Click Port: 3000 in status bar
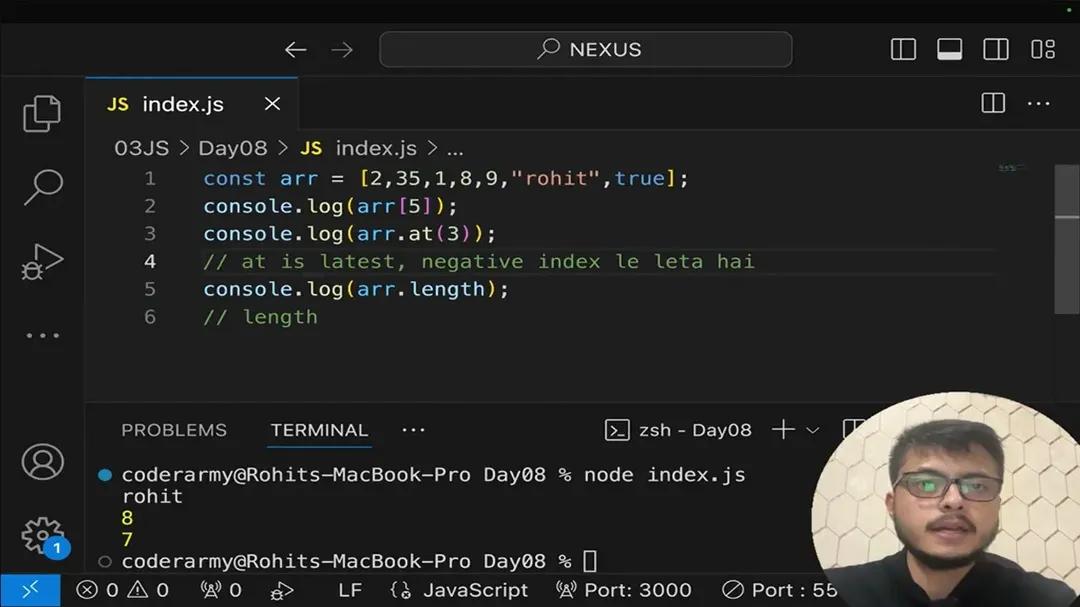 (x=624, y=590)
